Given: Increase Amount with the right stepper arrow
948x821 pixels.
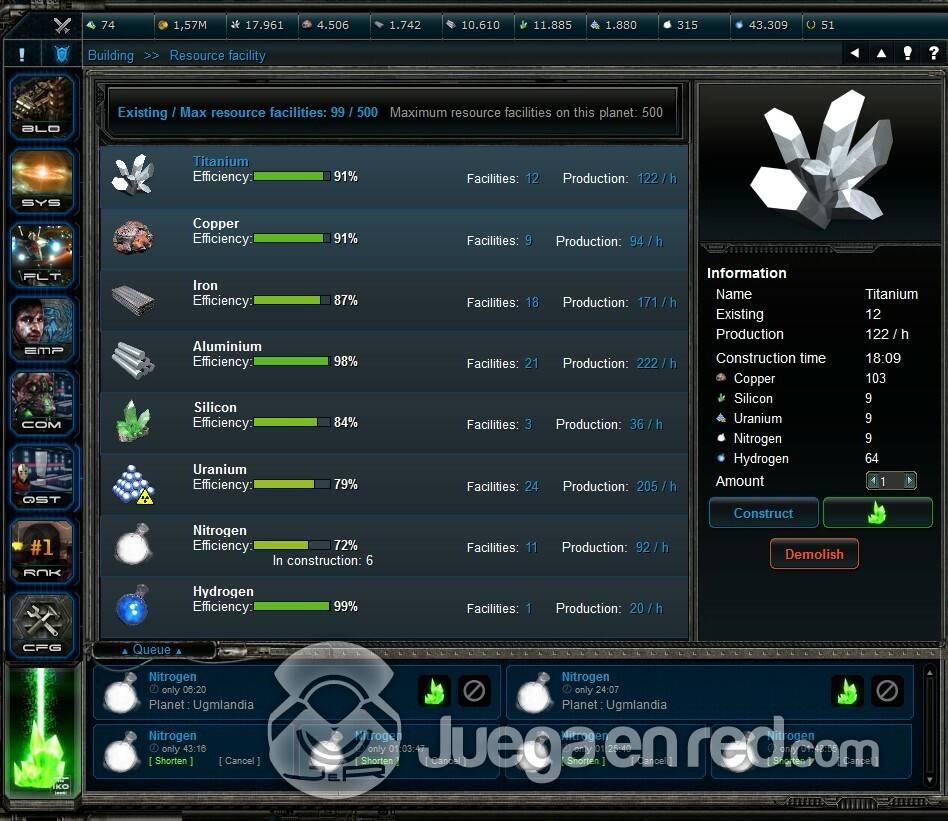Looking at the screenshot, I should (909, 481).
